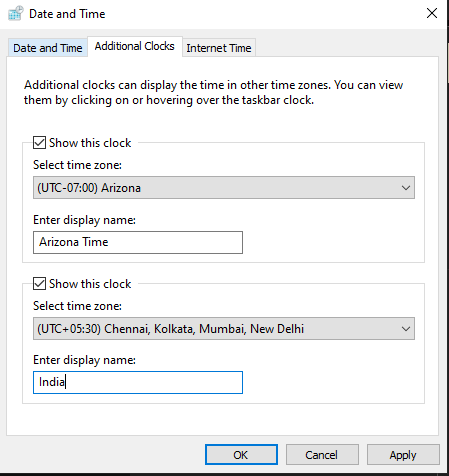
Task: Click the Additional clocks description text
Action: click(213, 93)
